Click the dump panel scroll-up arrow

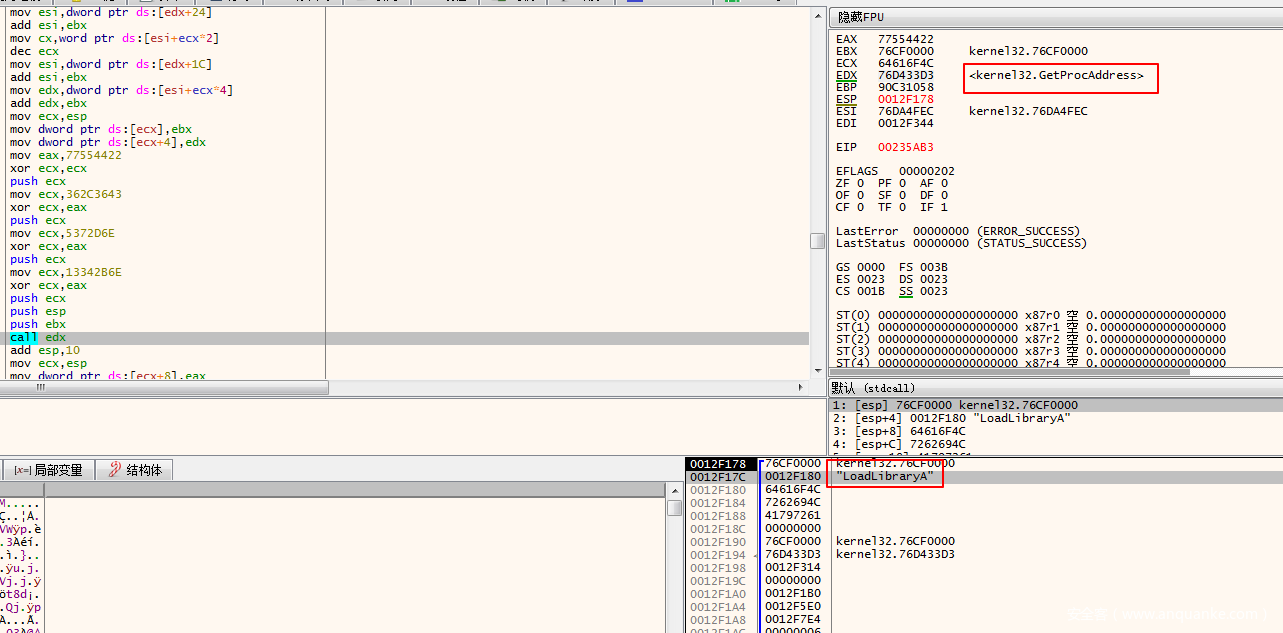[x=675, y=490]
